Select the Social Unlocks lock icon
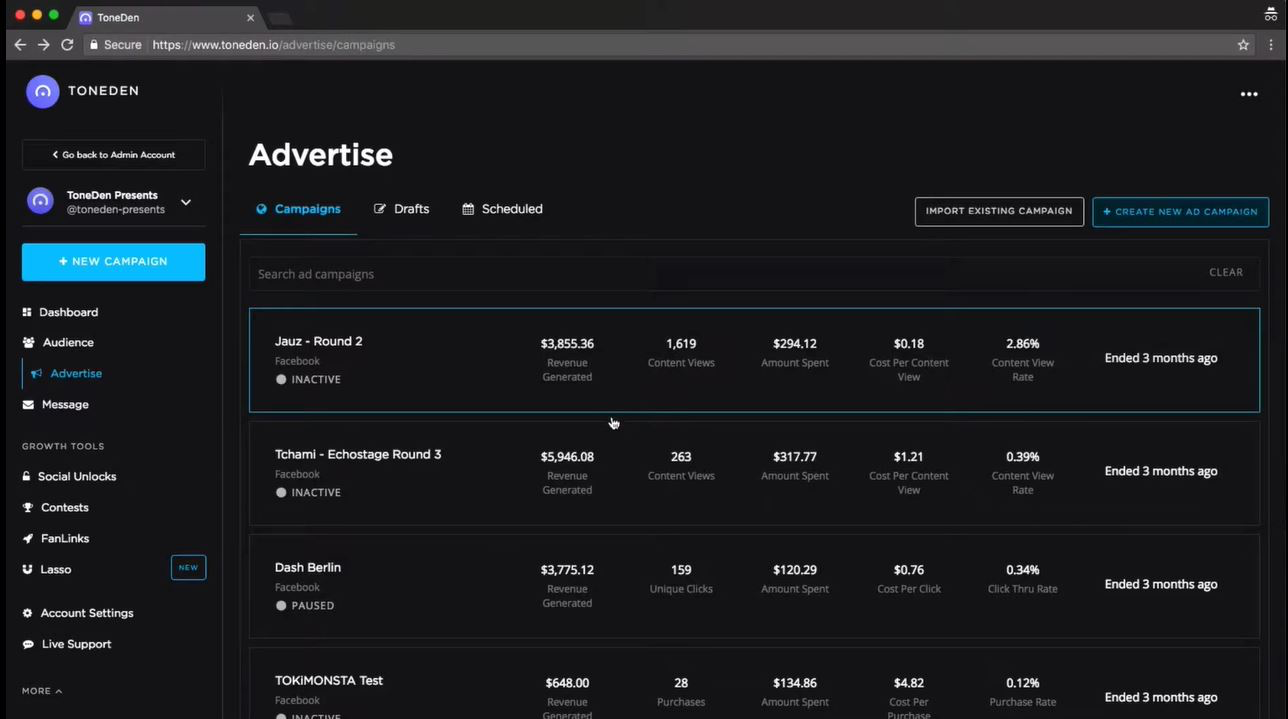Screen dimensions: 1288x719 (29, 476)
